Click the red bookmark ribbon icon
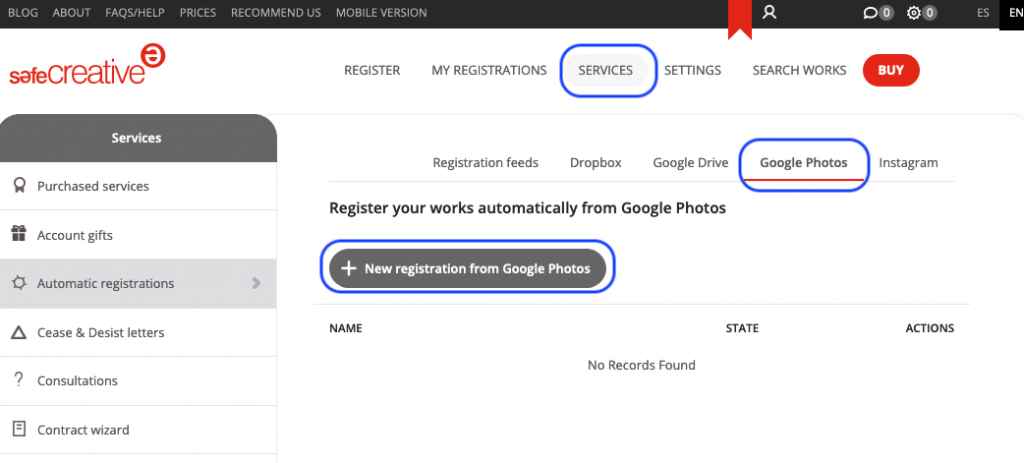This screenshot has height=463, width=1024. click(x=739, y=18)
